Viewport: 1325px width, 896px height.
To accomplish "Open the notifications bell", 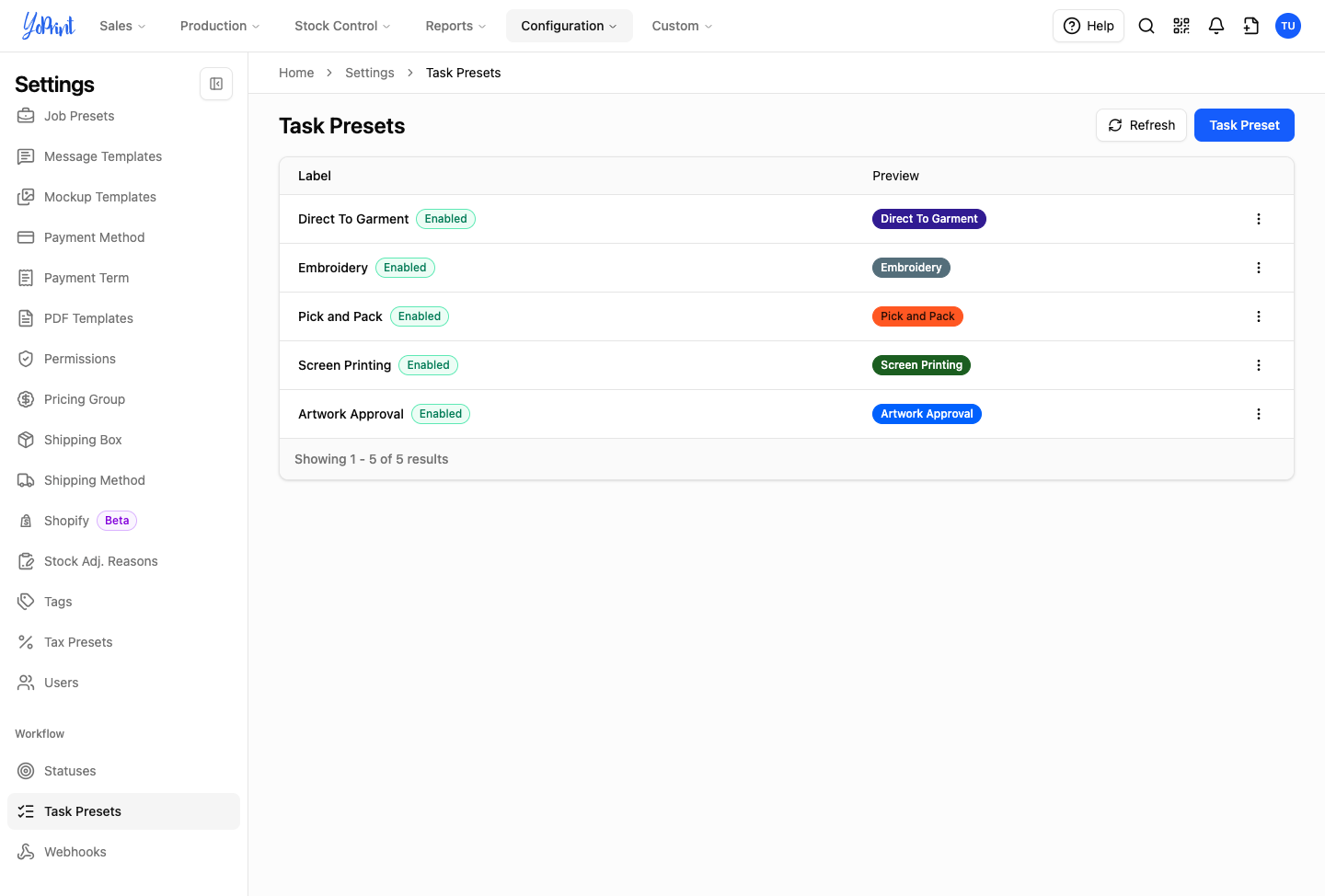I will pyautogui.click(x=1216, y=26).
